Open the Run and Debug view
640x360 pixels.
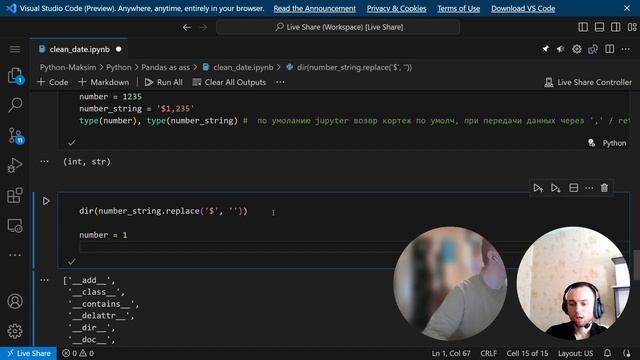[x=15, y=165]
